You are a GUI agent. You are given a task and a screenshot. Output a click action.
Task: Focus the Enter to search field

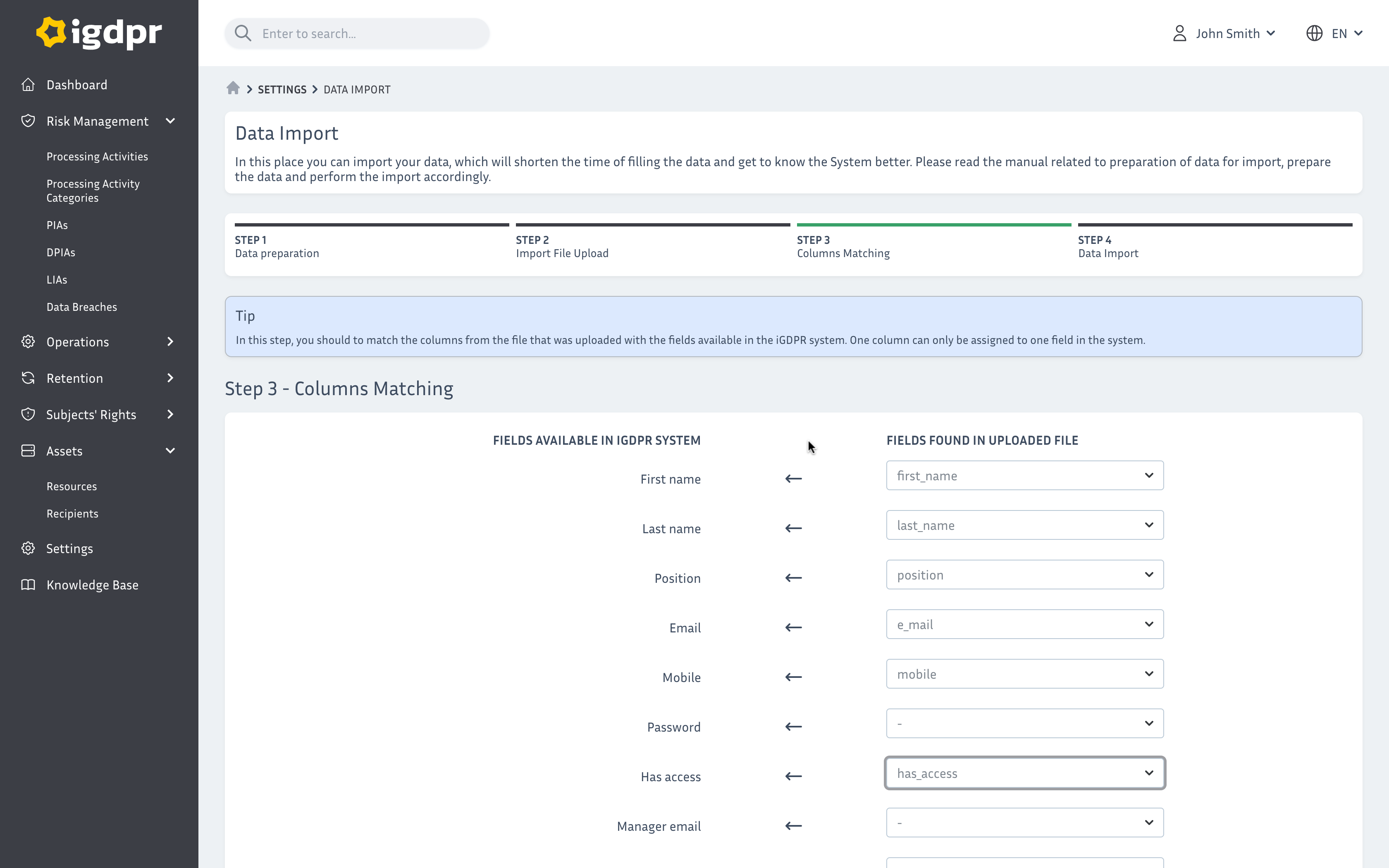pyautogui.click(x=368, y=33)
